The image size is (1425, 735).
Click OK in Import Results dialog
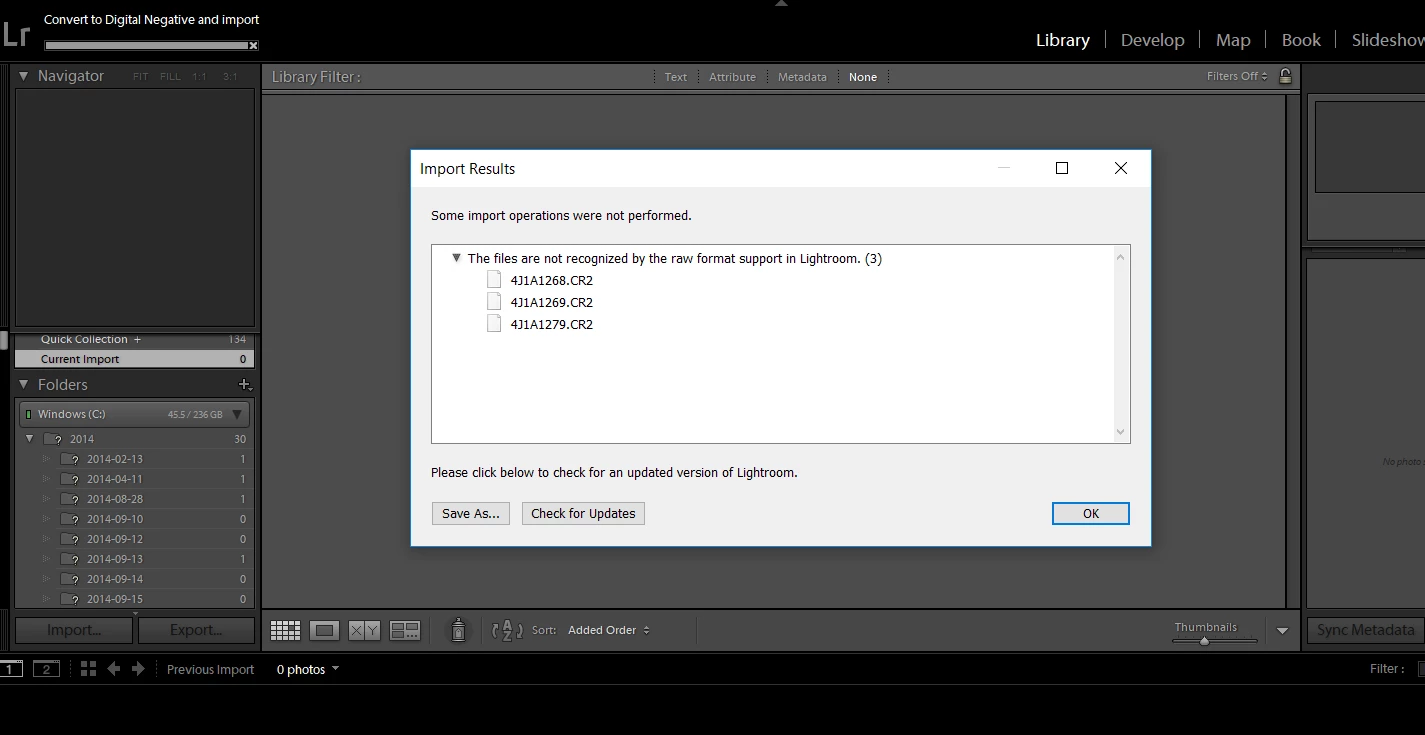[x=1091, y=513]
